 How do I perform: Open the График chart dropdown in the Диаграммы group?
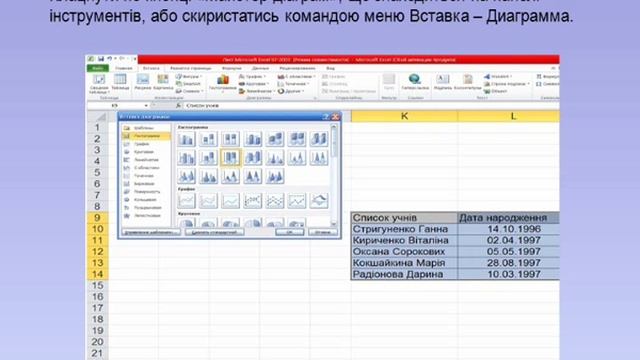click(x=253, y=76)
